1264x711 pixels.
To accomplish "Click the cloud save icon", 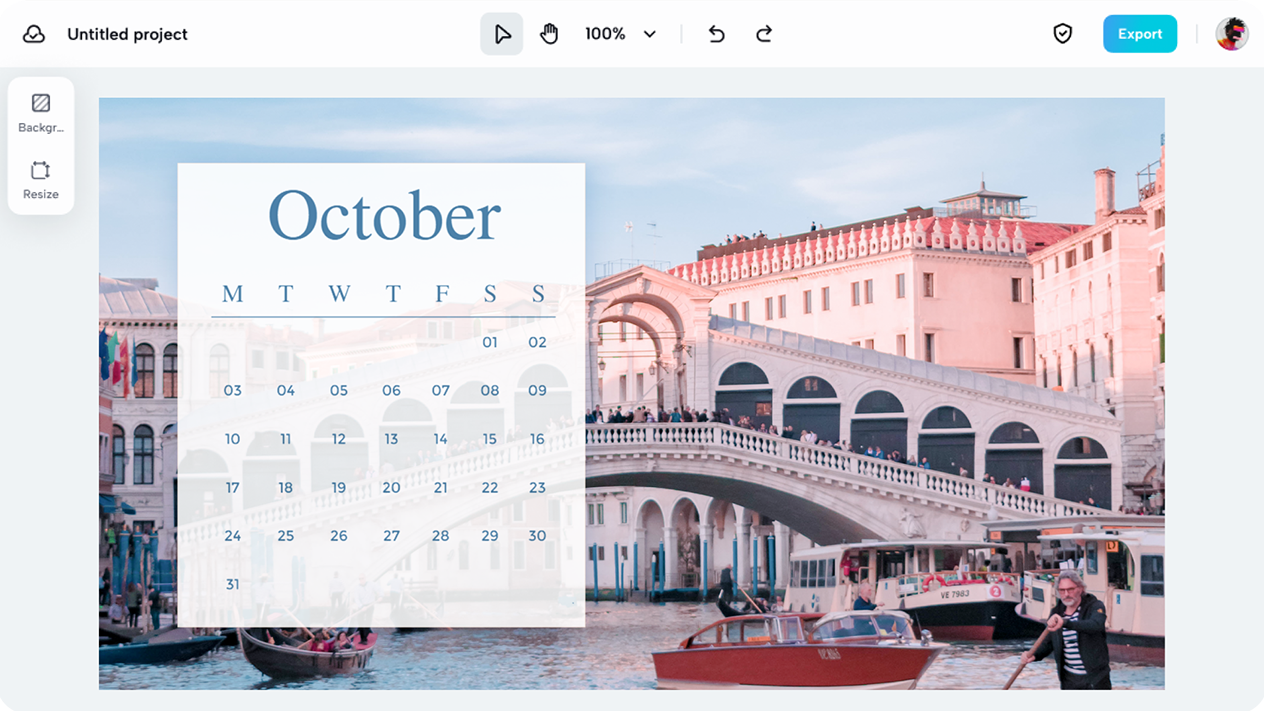I will pos(34,34).
